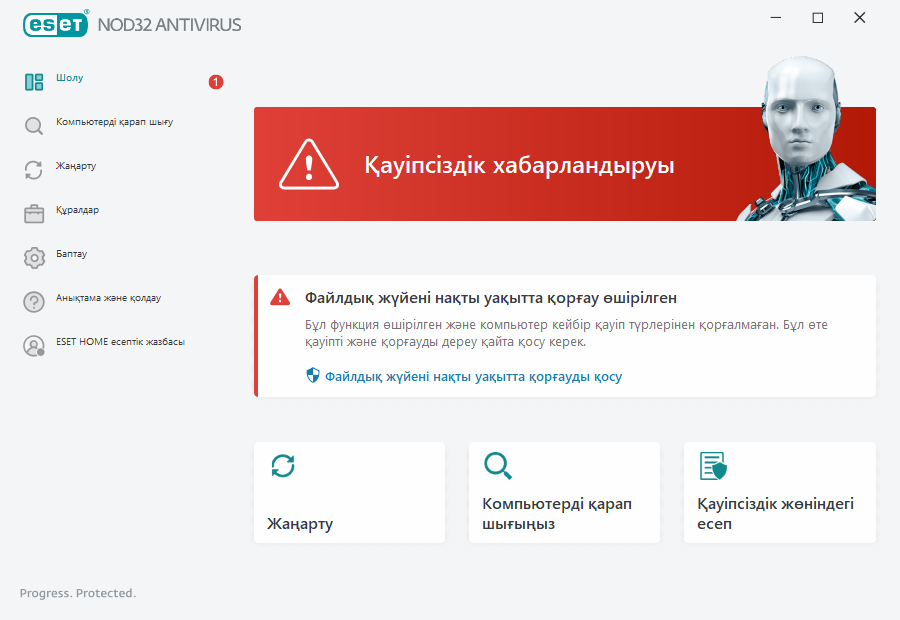Start Компьютерді қарап шығыңыз scan
This screenshot has width=900, height=620.
click(x=564, y=492)
